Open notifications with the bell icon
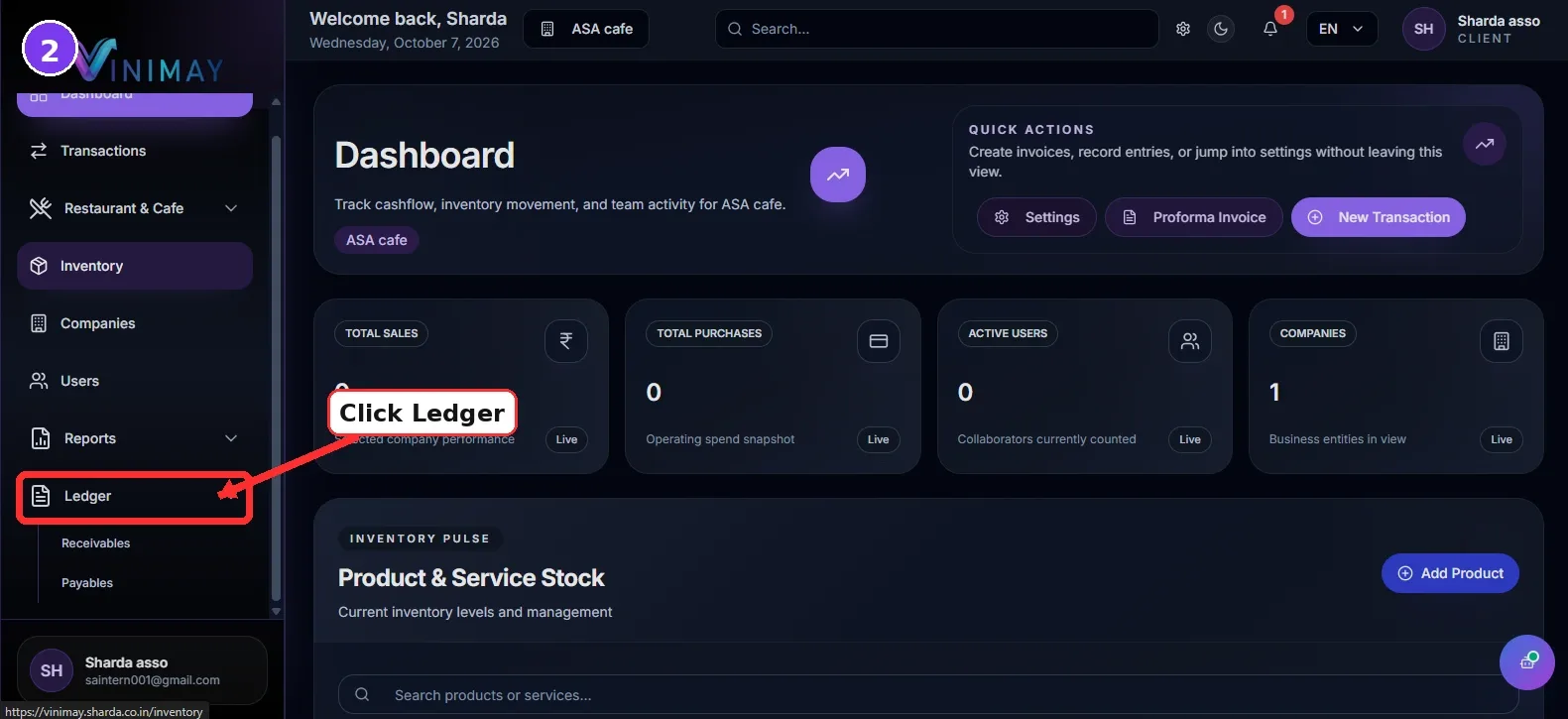The height and width of the screenshot is (719, 1568). point(1270,29)
